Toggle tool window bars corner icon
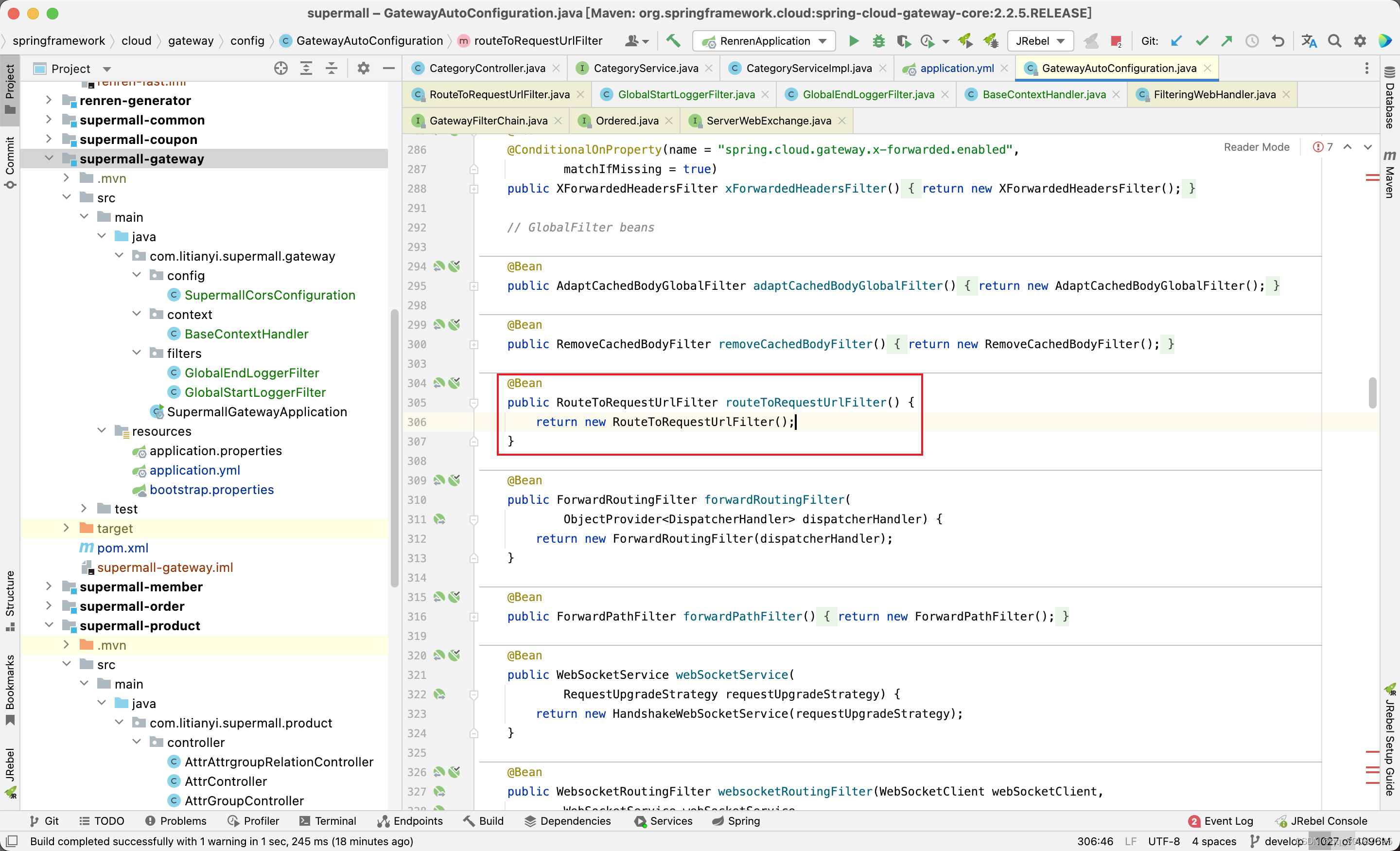 click(11, 841)
